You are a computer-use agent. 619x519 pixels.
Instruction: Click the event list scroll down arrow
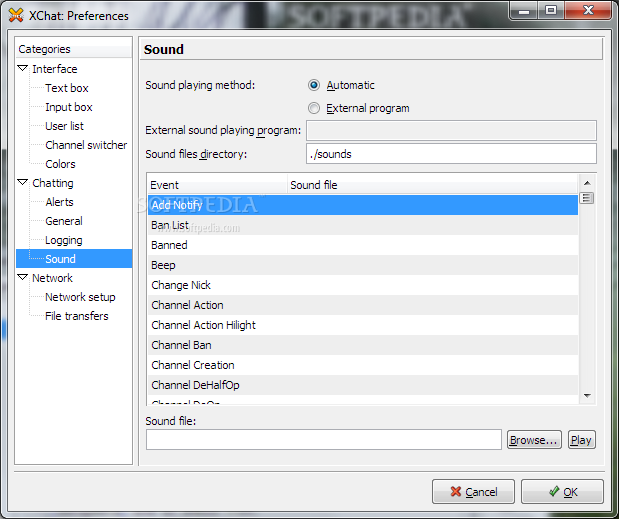(x=587, y=395)
